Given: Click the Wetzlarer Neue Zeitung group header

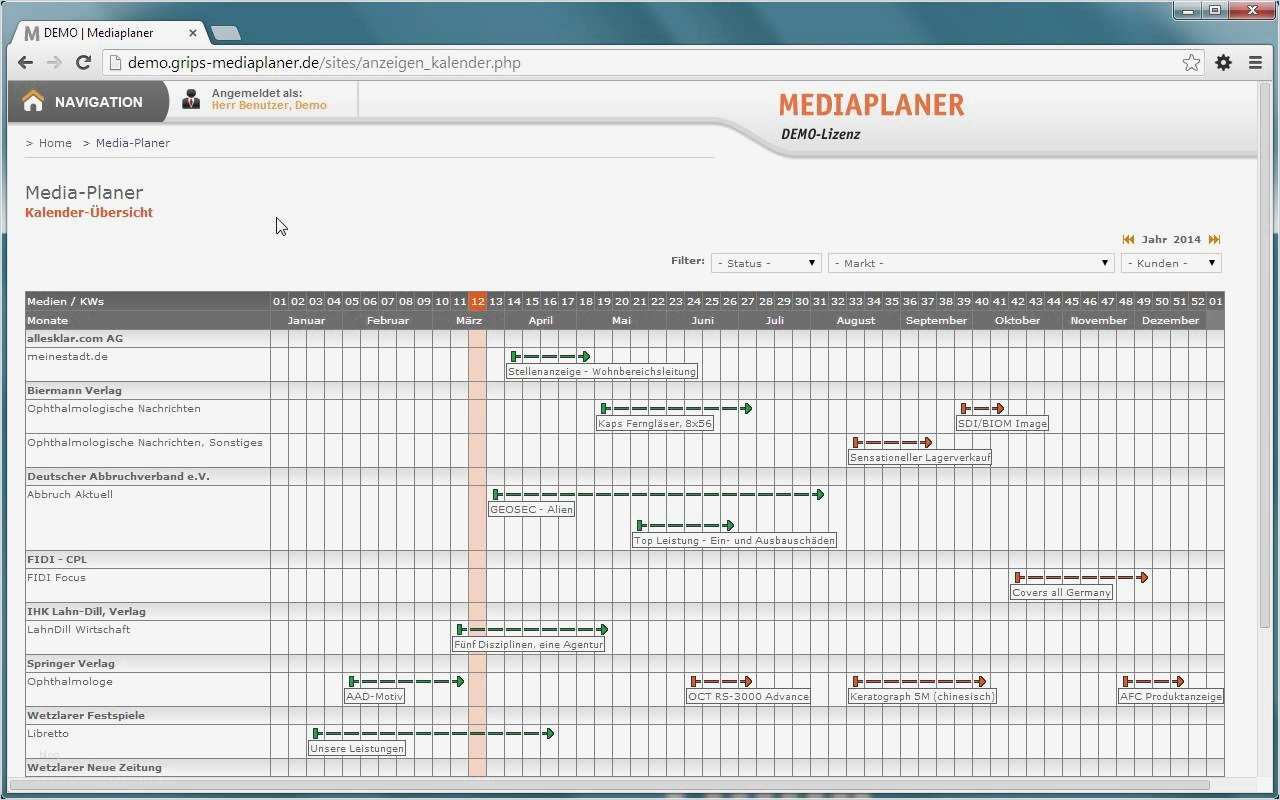Looking at the screenshot, I should click(95, 767).
